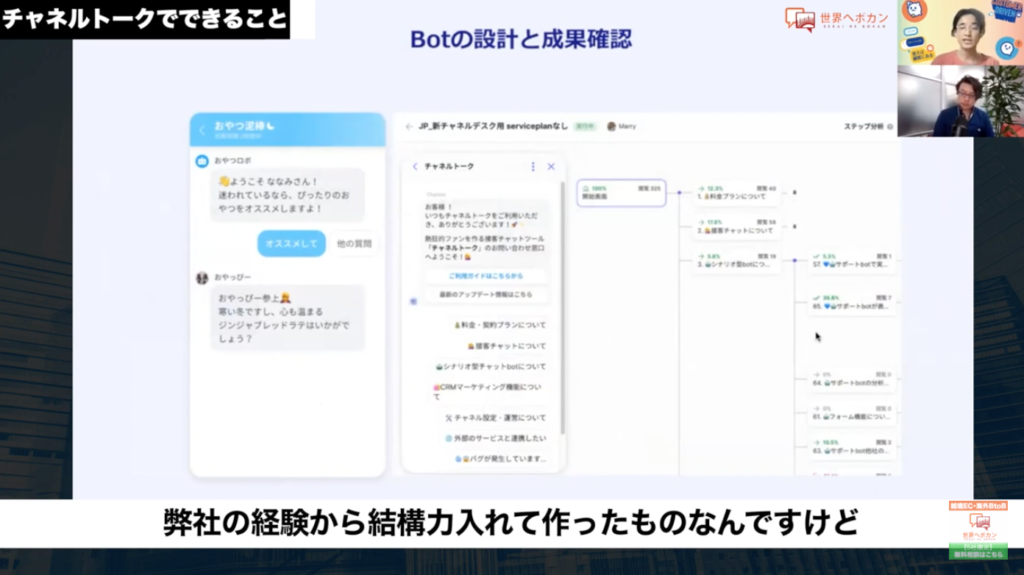Choose 料金・契約プランについて option
This screenshot has height=575, width=1024.
click(499, 325)
